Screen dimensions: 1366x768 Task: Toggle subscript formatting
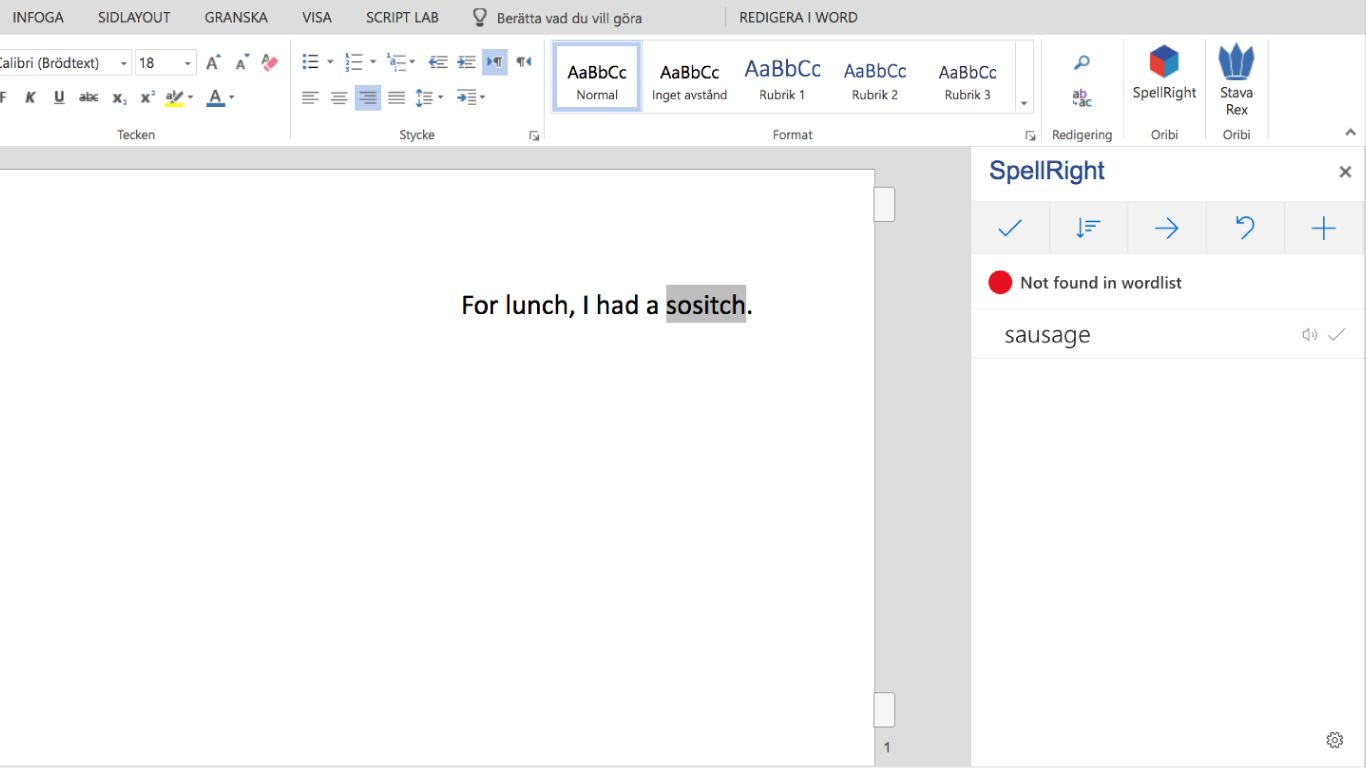119,97
